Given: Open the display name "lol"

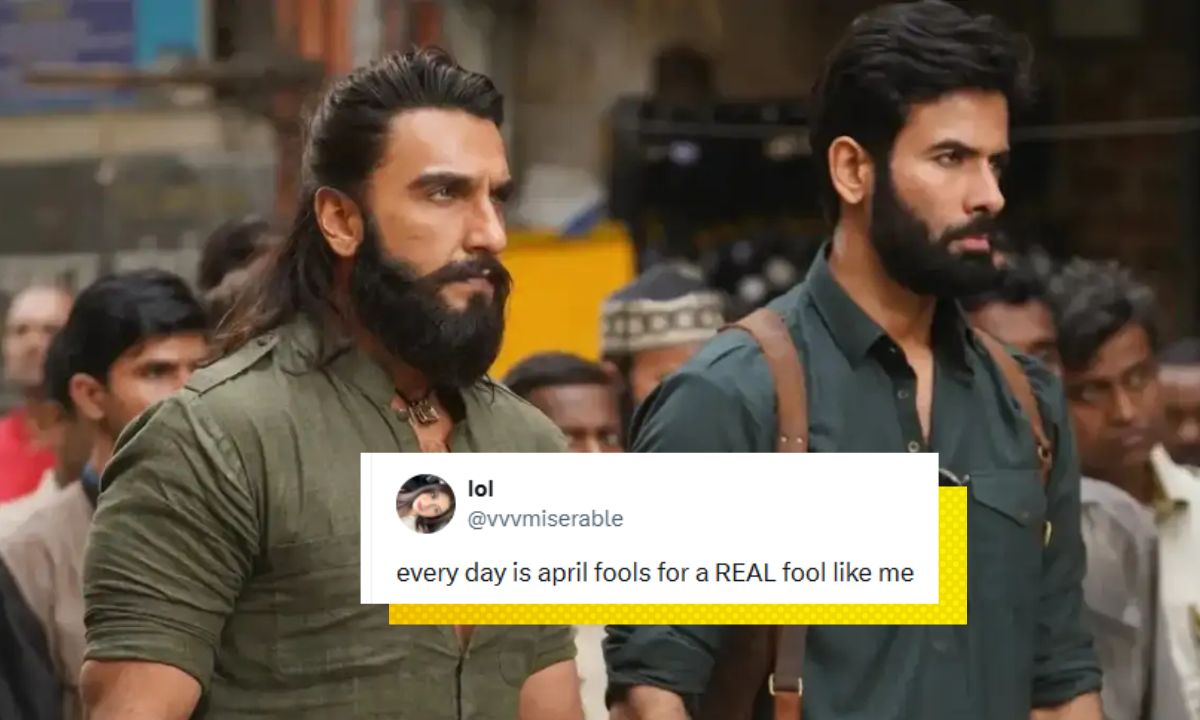Looking at the screenshot, I should point(481,489).
